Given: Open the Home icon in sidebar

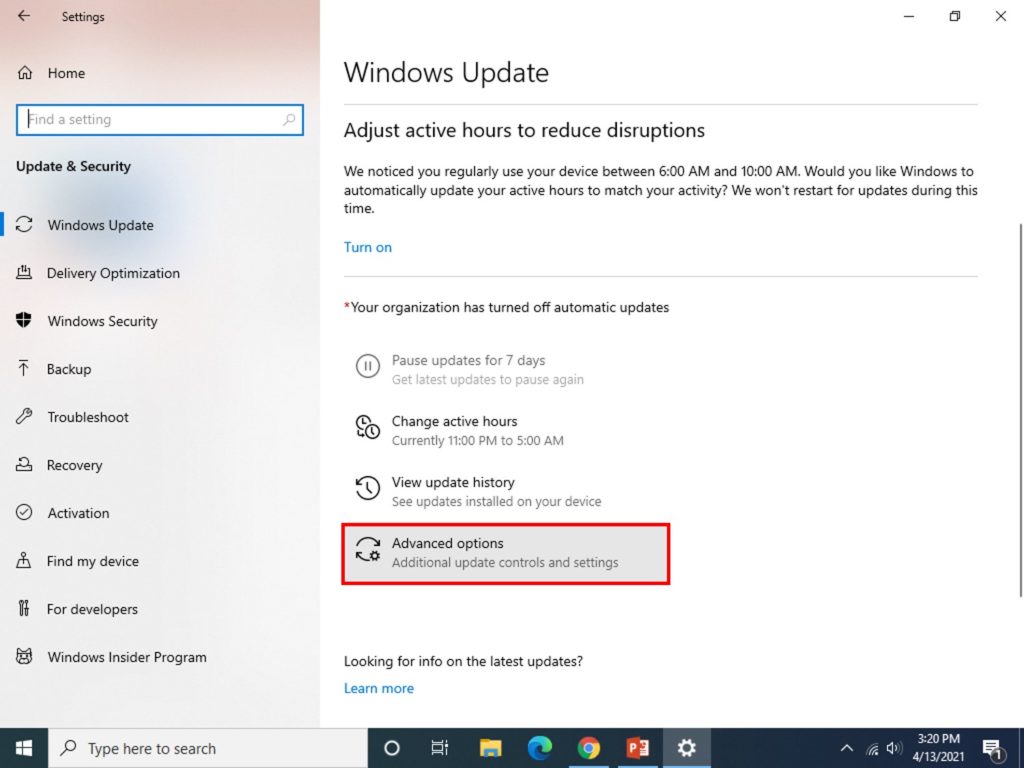Looking at the screenshot, I should (x=25, y=73).
